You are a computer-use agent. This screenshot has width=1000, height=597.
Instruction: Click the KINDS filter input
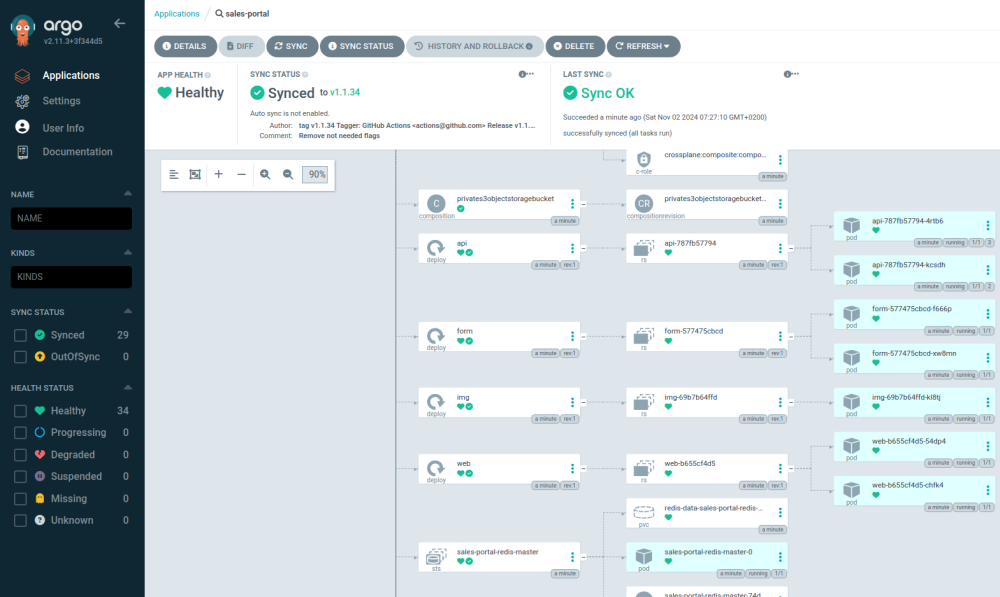click(71, 277)
